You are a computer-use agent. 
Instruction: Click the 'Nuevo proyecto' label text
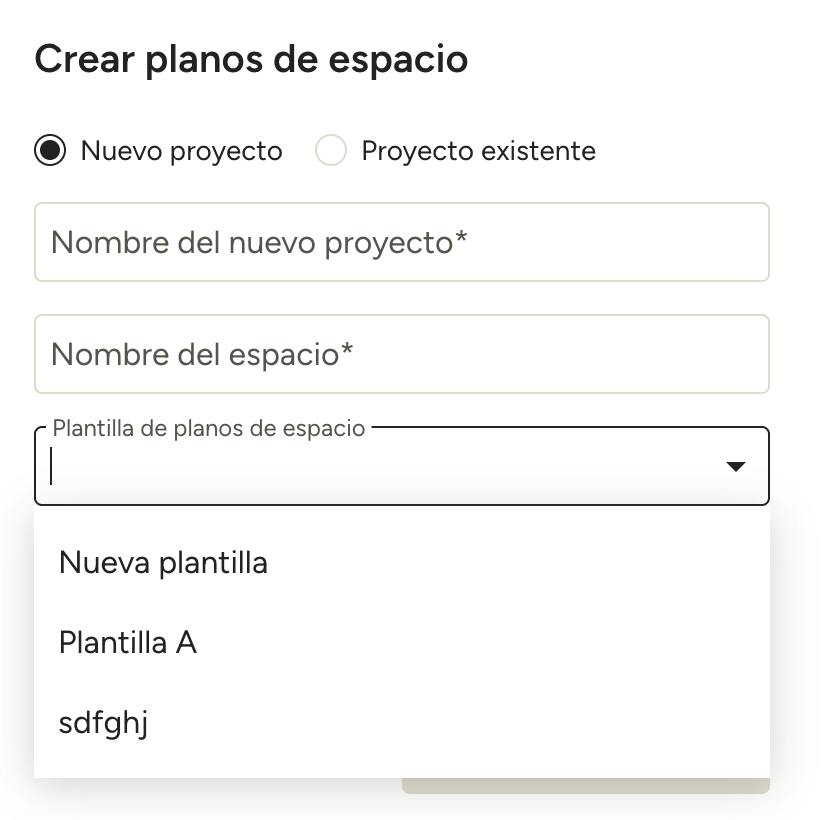pos(182,152)
